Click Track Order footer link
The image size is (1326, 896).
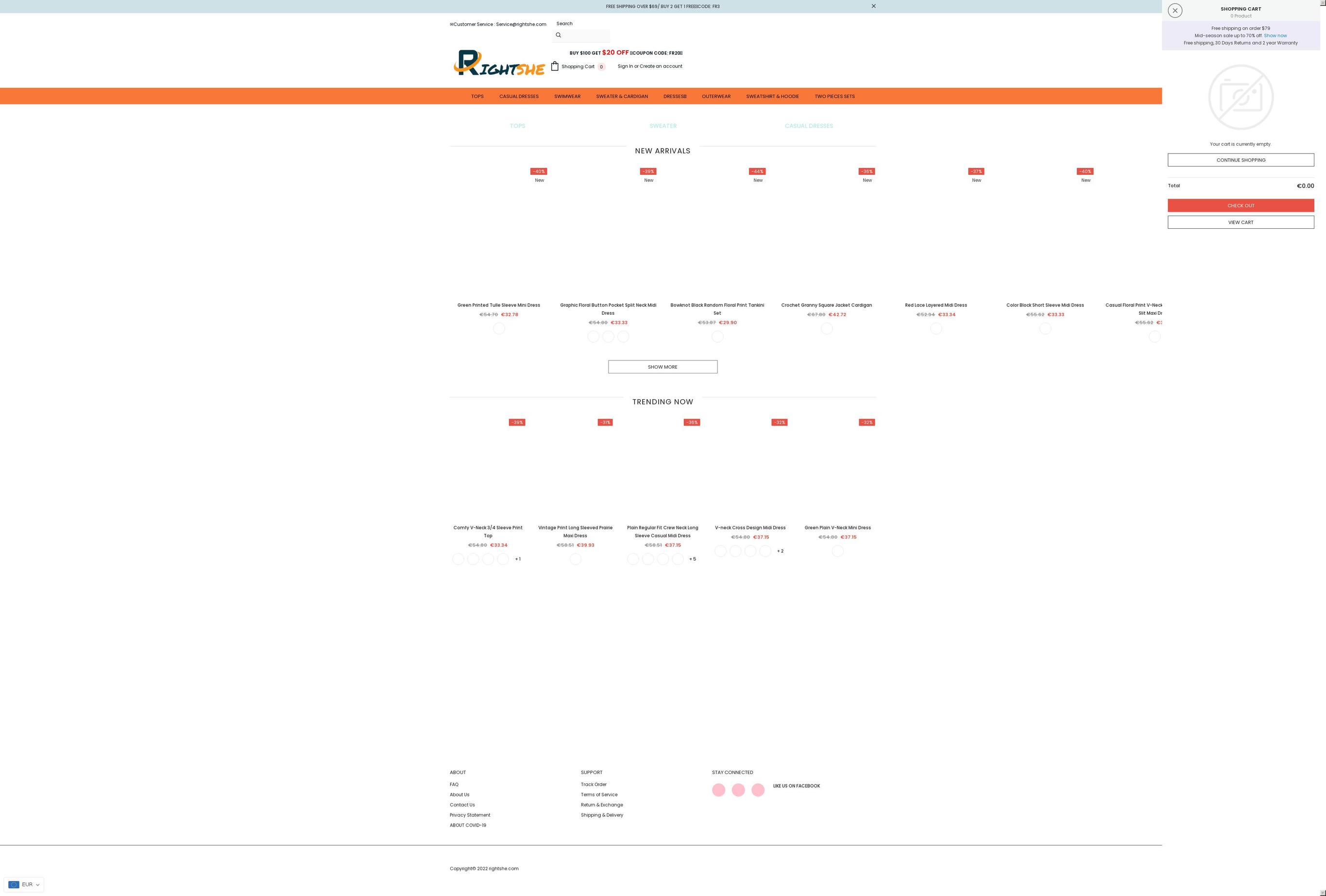click(594, 784)
